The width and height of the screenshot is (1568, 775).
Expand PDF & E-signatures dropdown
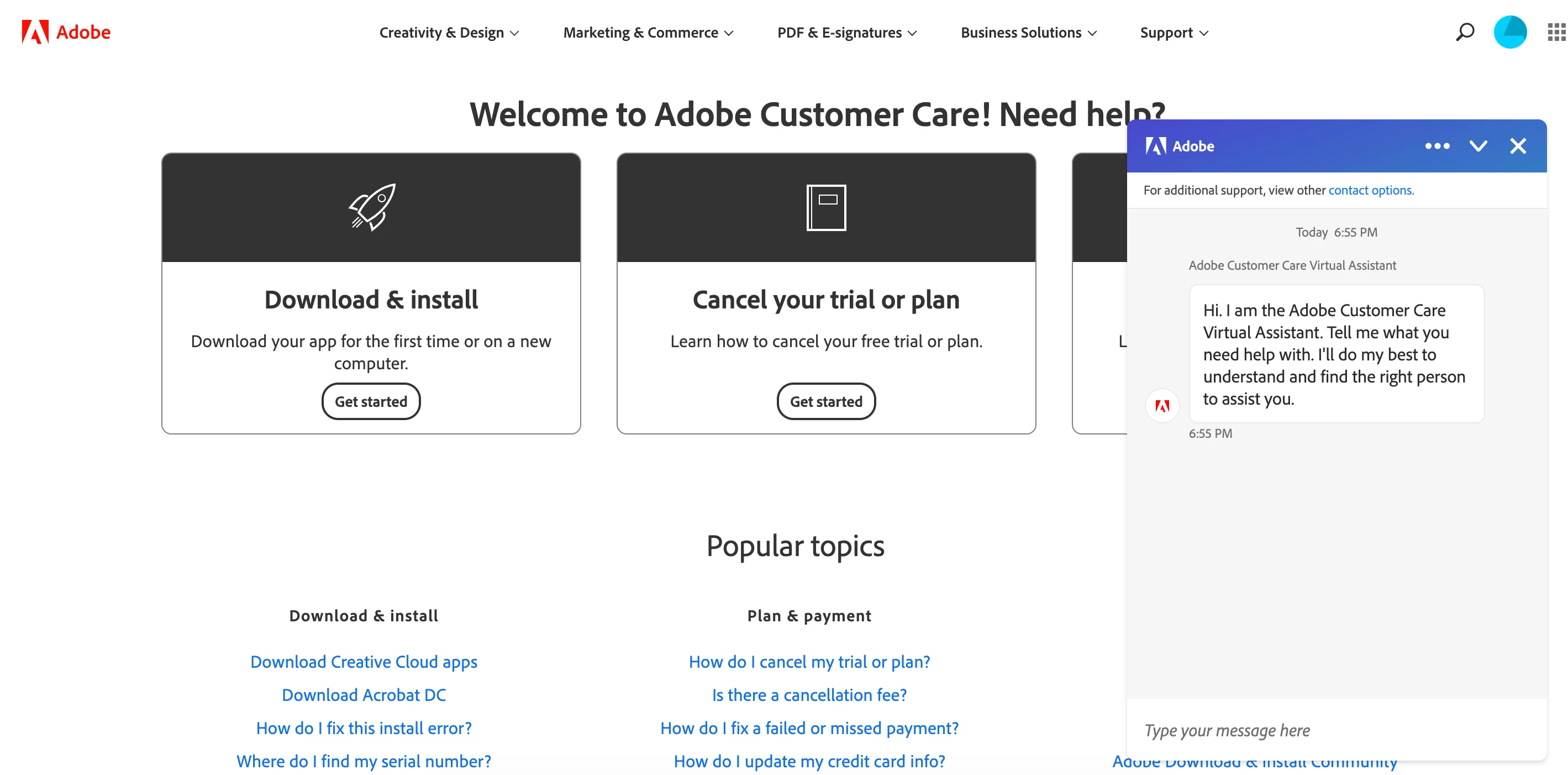(x=846, y=33)
